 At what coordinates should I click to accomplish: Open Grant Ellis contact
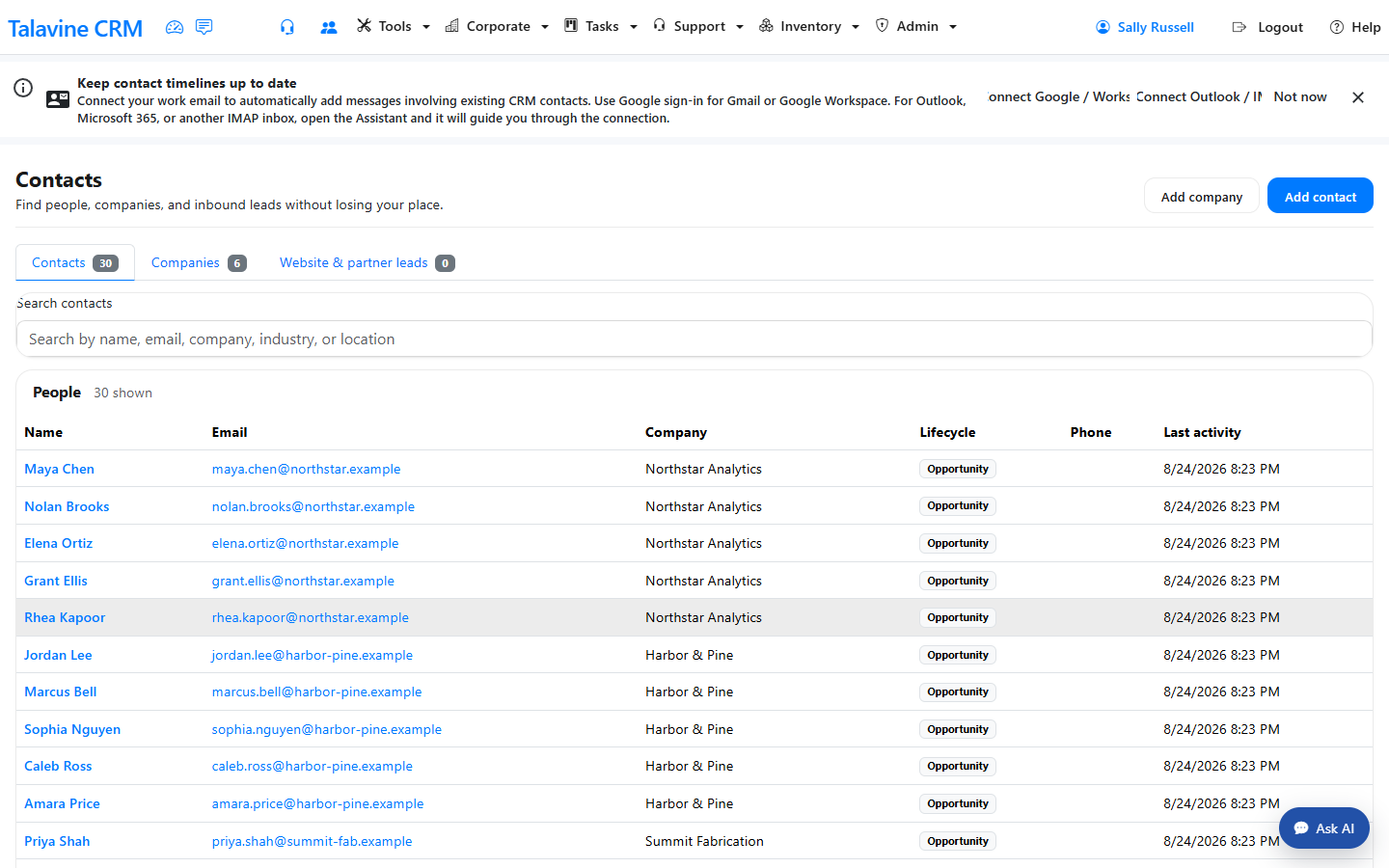click(56, 581)
